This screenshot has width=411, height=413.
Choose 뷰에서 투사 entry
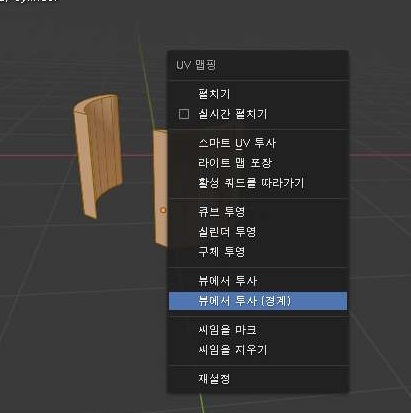click(x=258, y=281)
